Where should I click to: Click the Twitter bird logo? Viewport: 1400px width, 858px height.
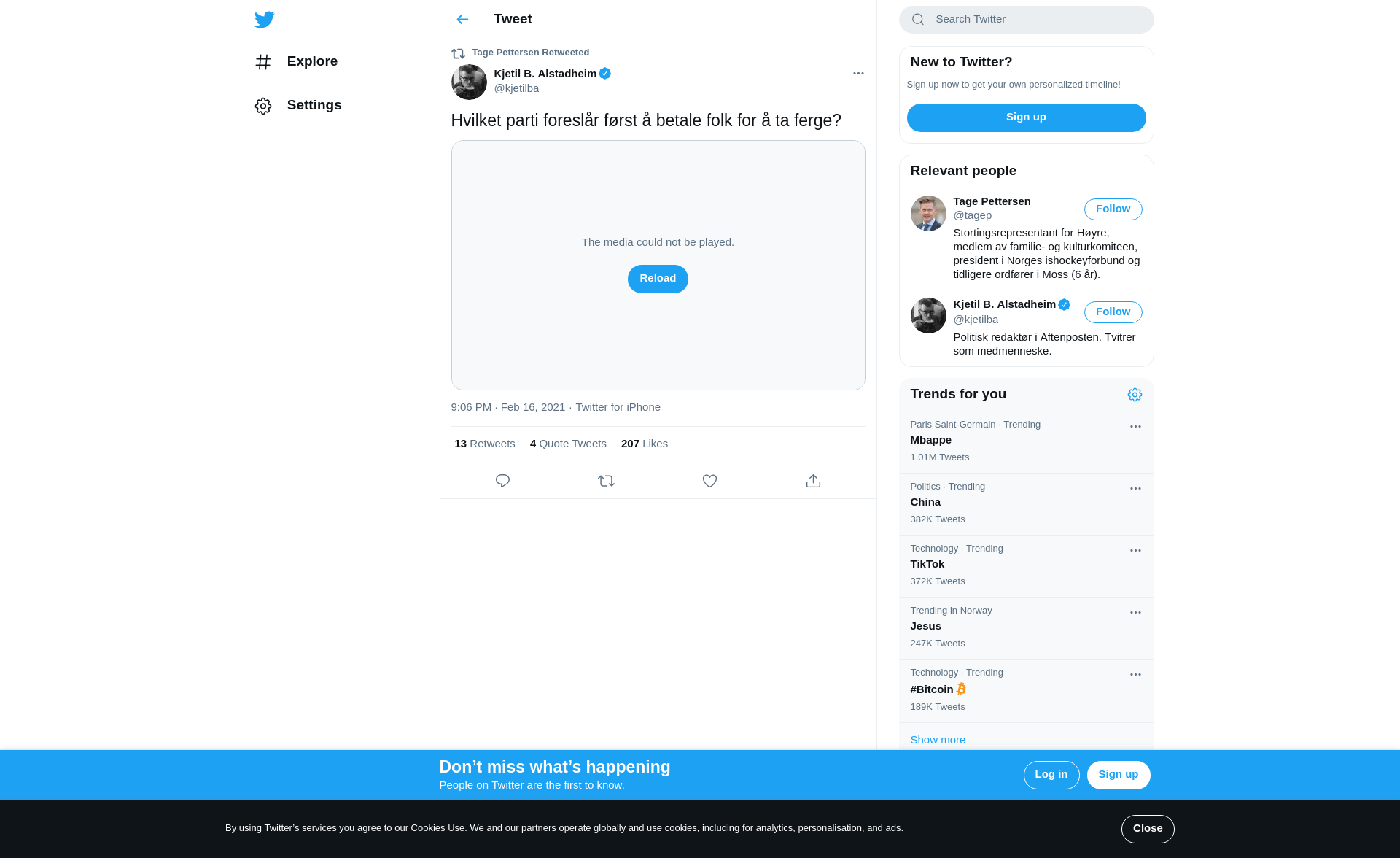tap(264, 20)
